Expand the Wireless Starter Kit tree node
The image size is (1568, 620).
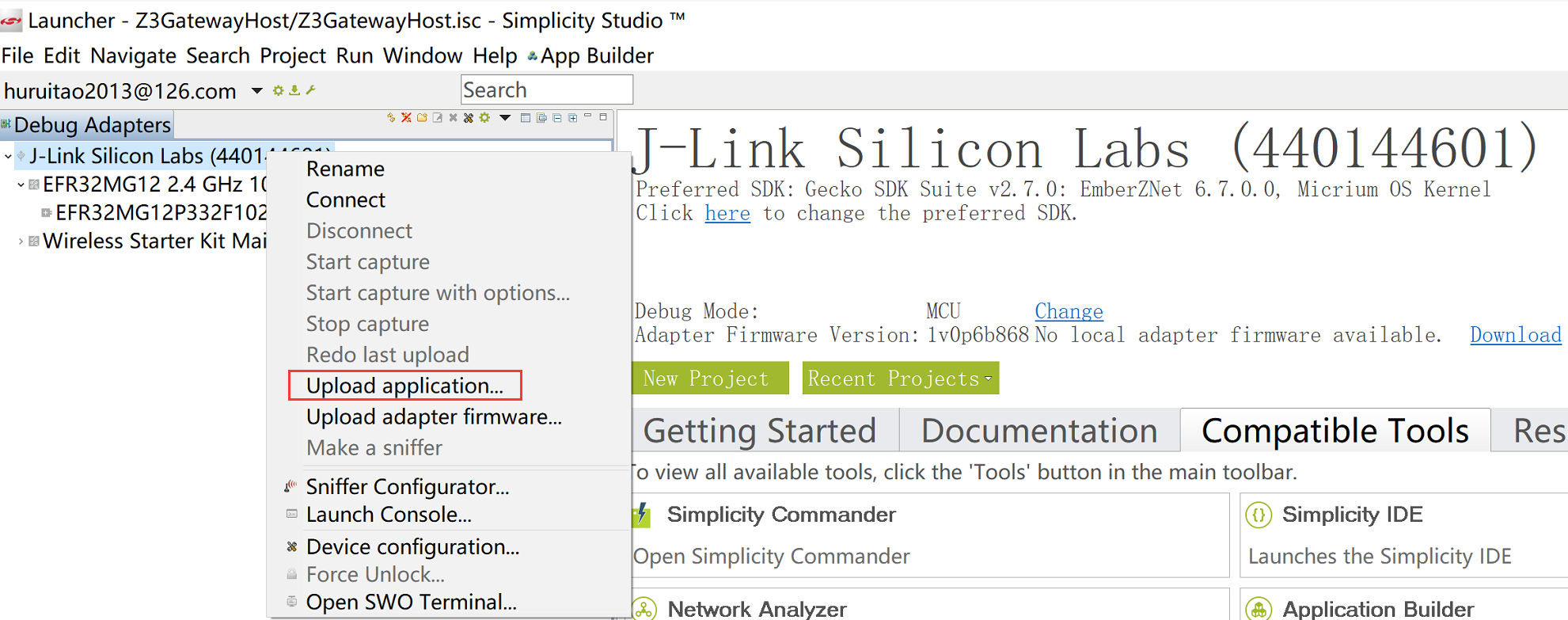point(21,242)
